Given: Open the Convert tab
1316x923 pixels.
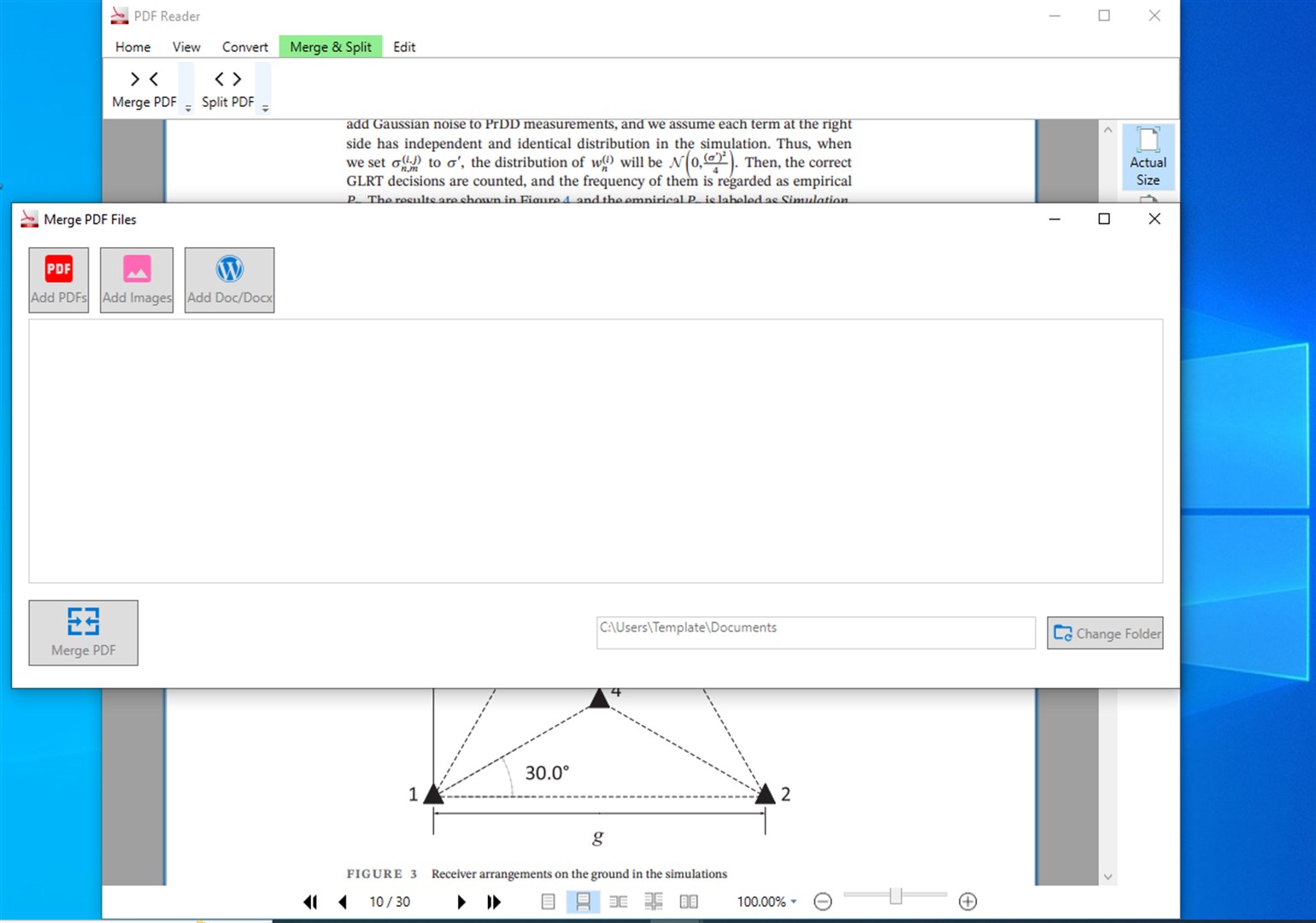Looking at the screenshot, I should 245,47.
